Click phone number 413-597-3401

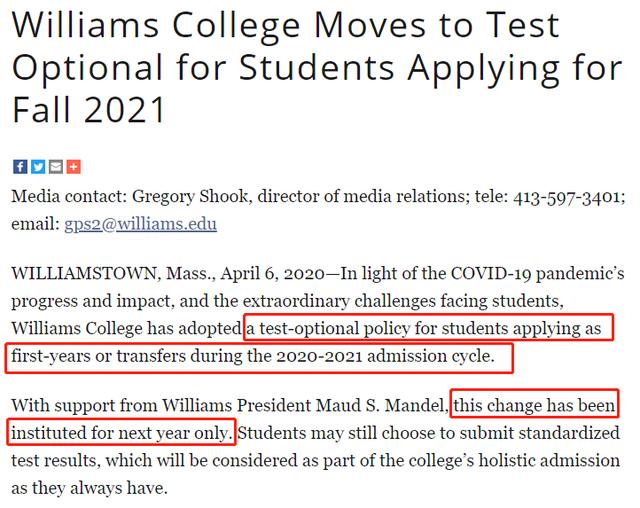567,197
